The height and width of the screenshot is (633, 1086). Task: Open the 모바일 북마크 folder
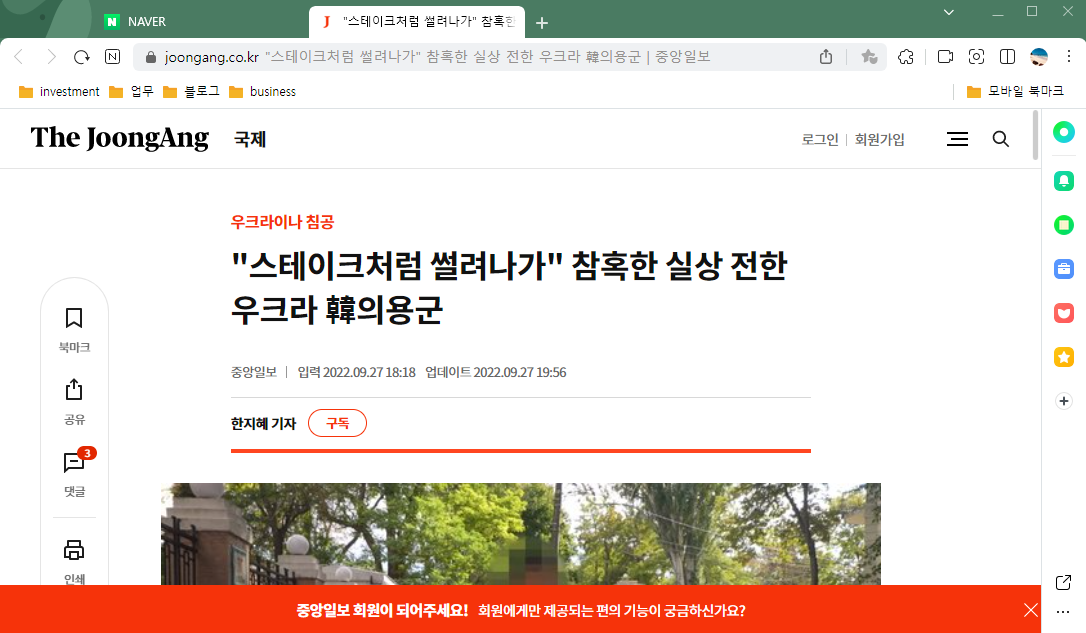(1015, 91)
